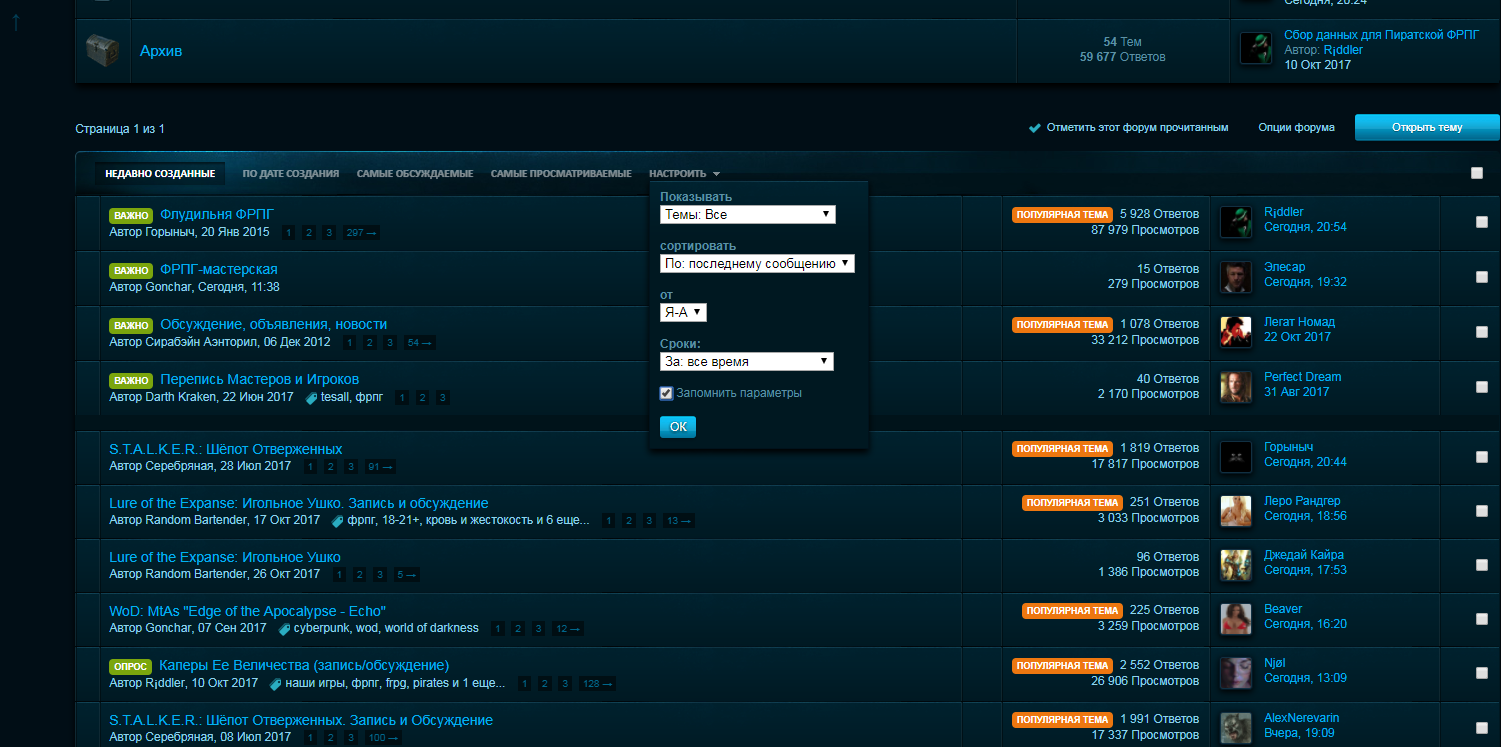Click the scroll-to-top arrow on left edge
Screen dimensions: 1501x747
16,22
